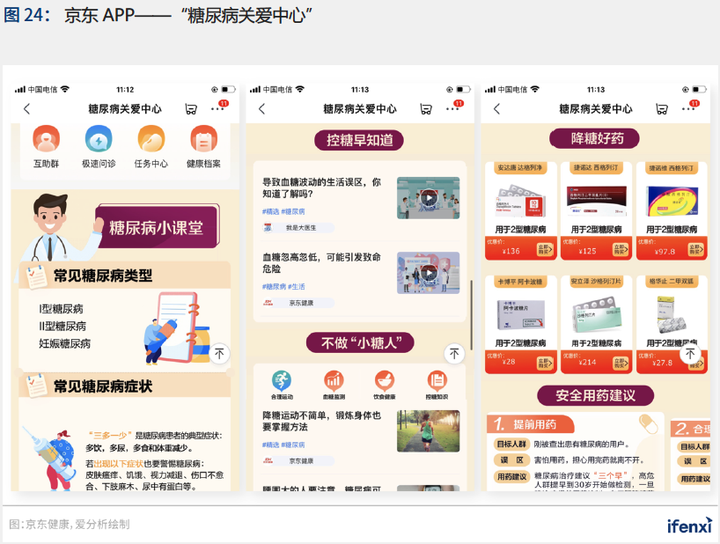This screenshot has height=544, width=720.
Task: Tap the pill icon on 提前用药 card
Action: (x=648, y=424)
